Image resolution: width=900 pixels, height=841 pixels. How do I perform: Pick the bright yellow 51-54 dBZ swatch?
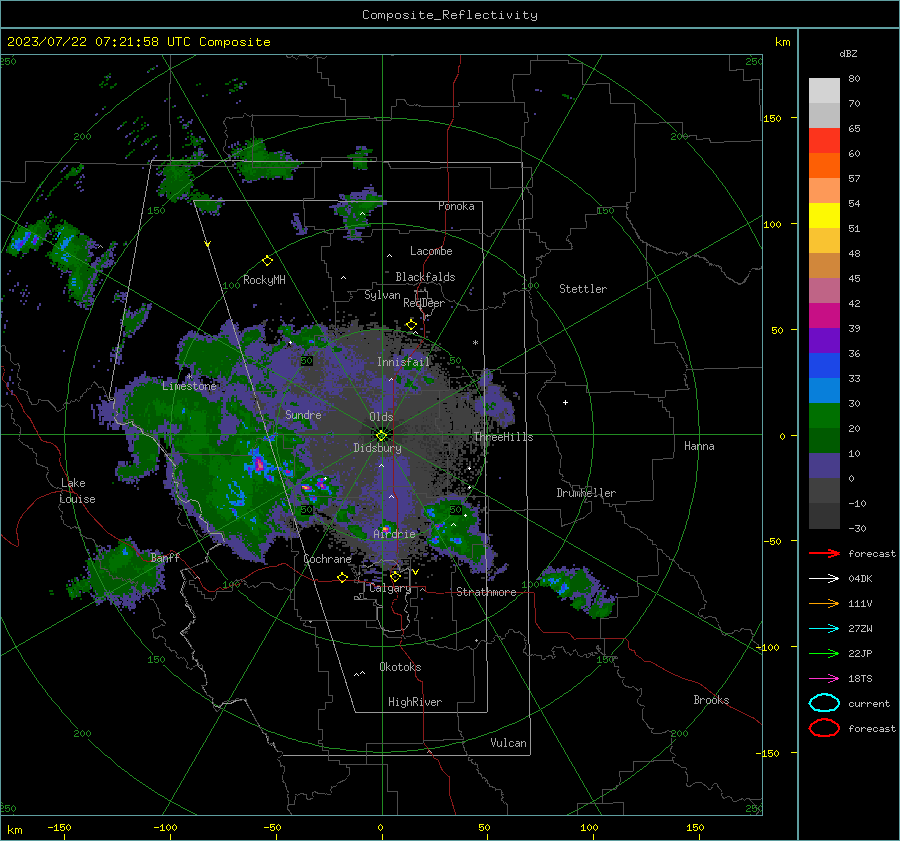[824, 215]
